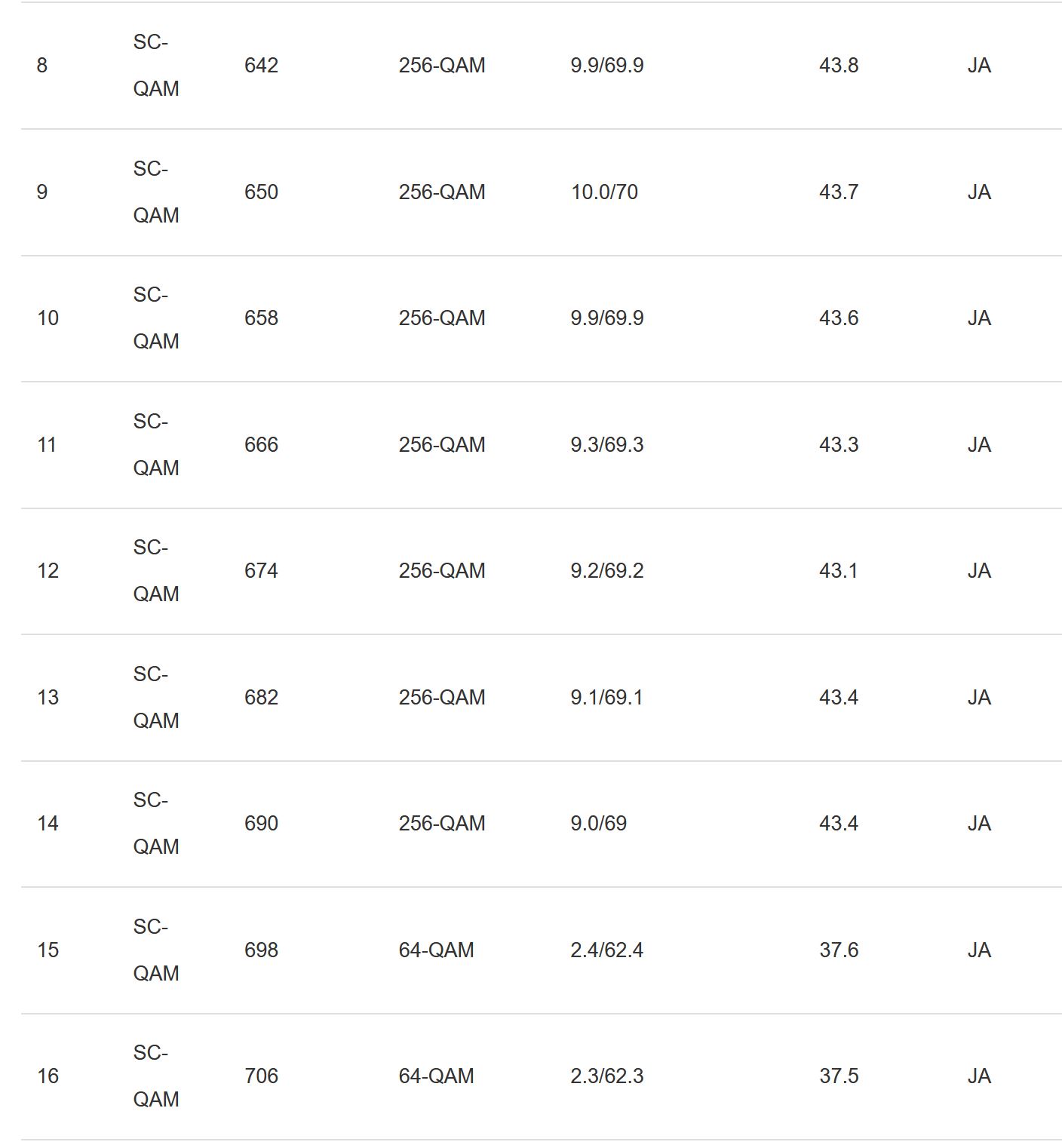Select power level 10.0/70
This screenshot has height=1148, width=1062.
coord(604,192)
